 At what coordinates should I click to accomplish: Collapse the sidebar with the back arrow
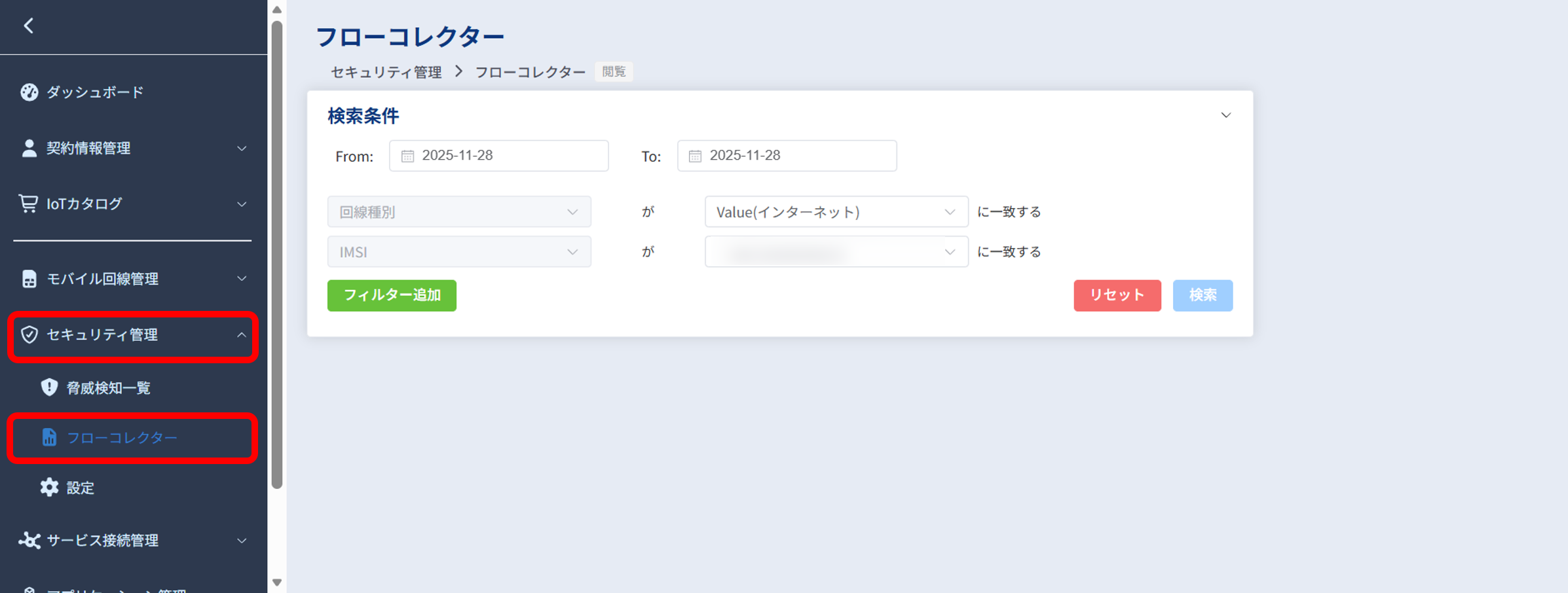(x=29, y=26)
